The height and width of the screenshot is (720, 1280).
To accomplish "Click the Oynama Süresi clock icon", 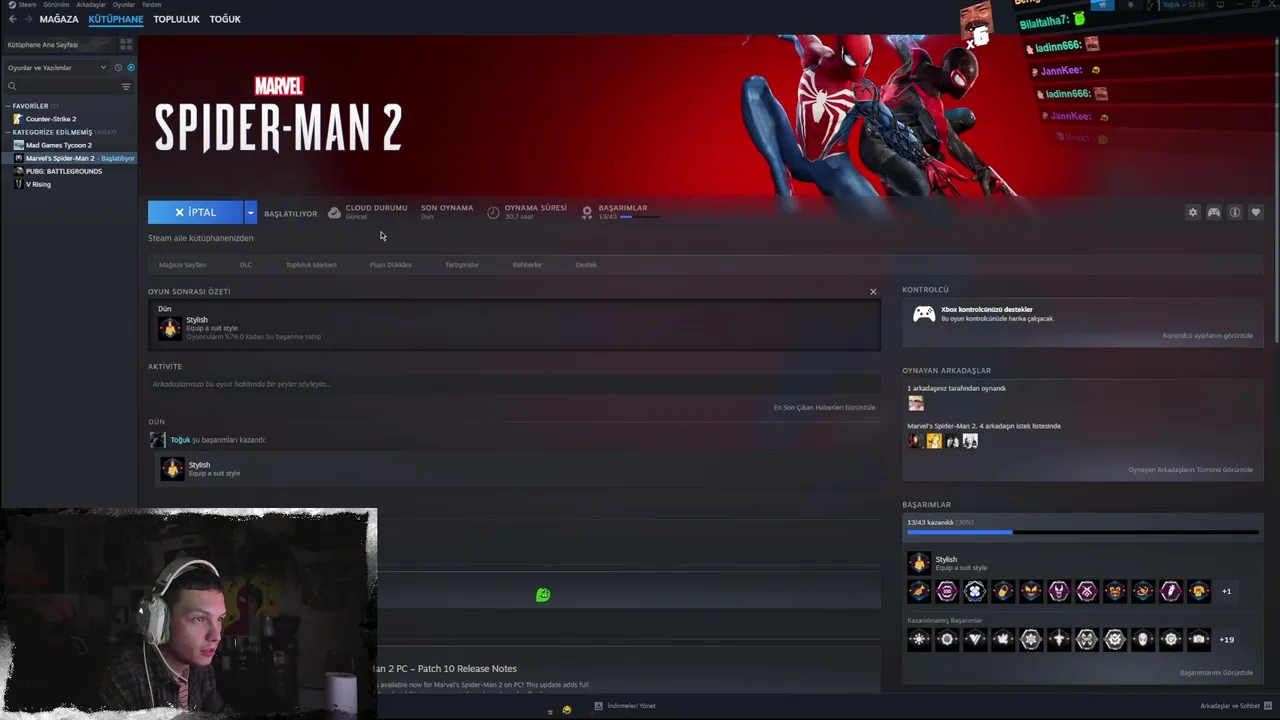I will (493, 212).
